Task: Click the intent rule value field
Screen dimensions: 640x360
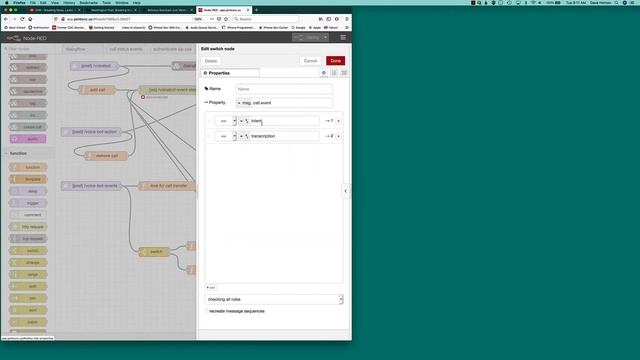Action: [x=284, y=121]
